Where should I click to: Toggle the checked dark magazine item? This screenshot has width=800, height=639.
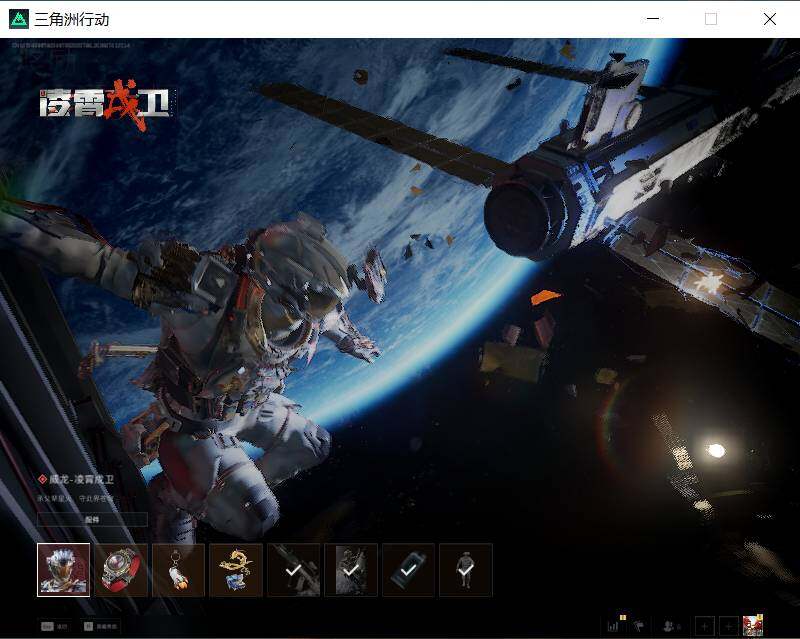tap(408, 570)
